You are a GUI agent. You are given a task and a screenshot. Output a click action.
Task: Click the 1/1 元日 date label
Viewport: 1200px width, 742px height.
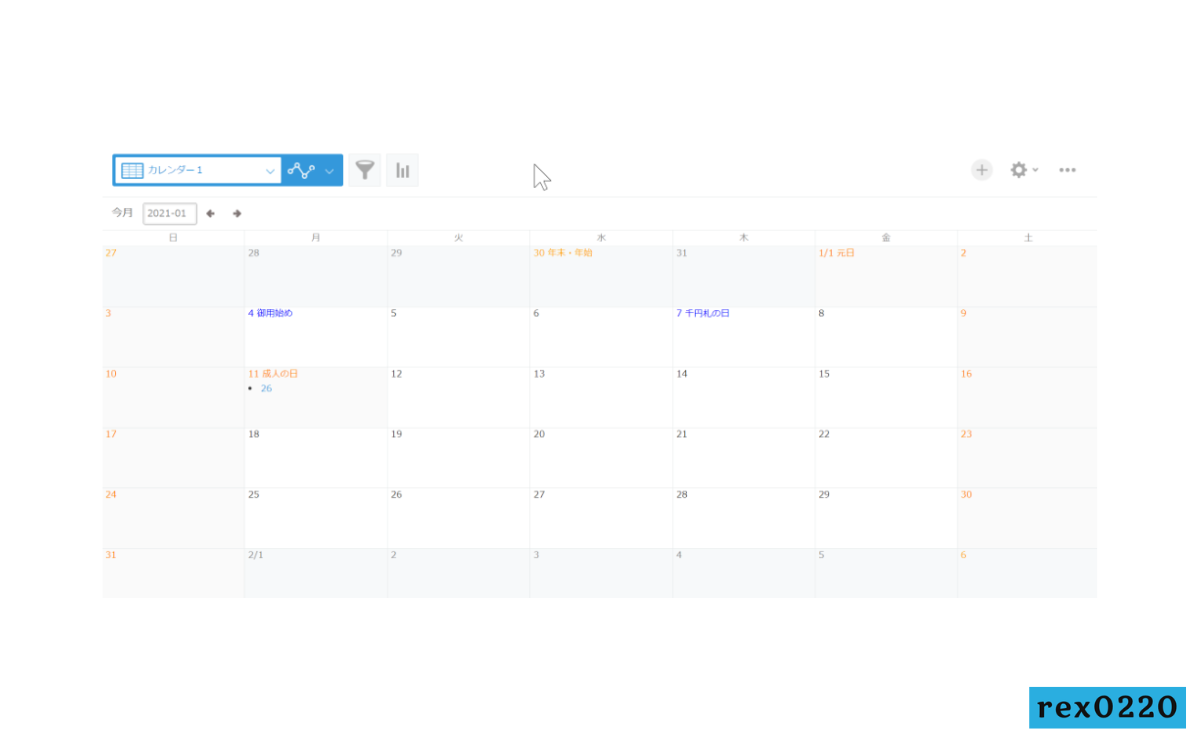click(x=837, y=253)
